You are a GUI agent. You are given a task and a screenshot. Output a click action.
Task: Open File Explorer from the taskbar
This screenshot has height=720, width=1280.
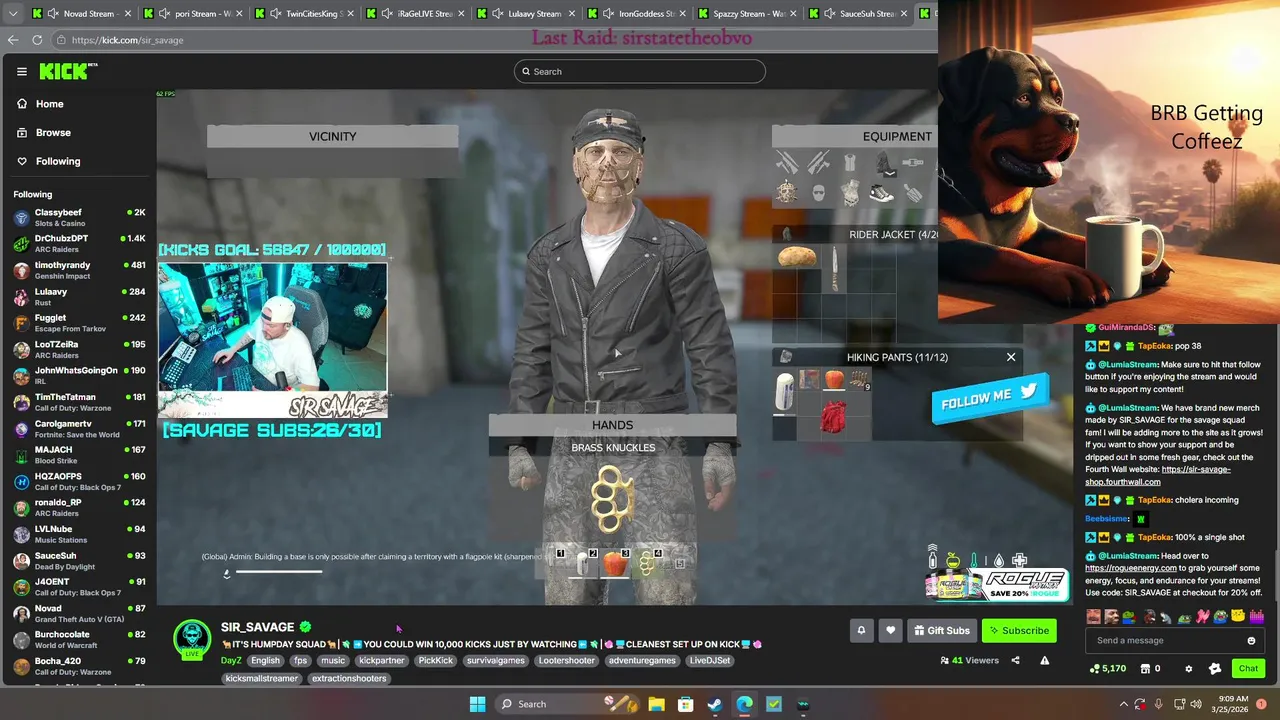(x=656, y=704)
